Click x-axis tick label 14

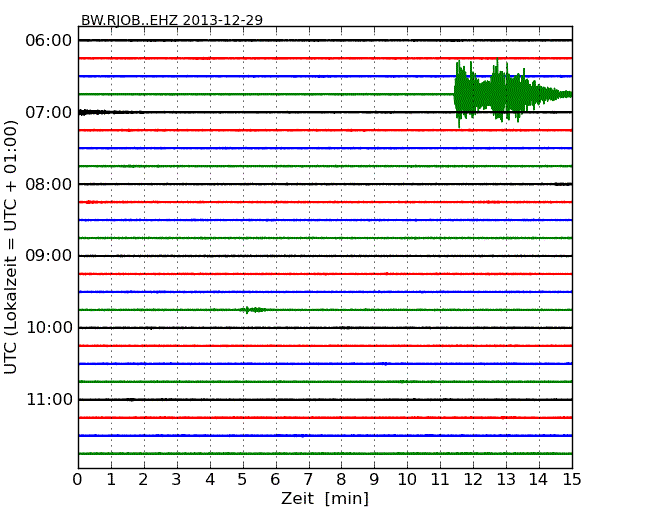pyautogui.click(x=538, y=480)
